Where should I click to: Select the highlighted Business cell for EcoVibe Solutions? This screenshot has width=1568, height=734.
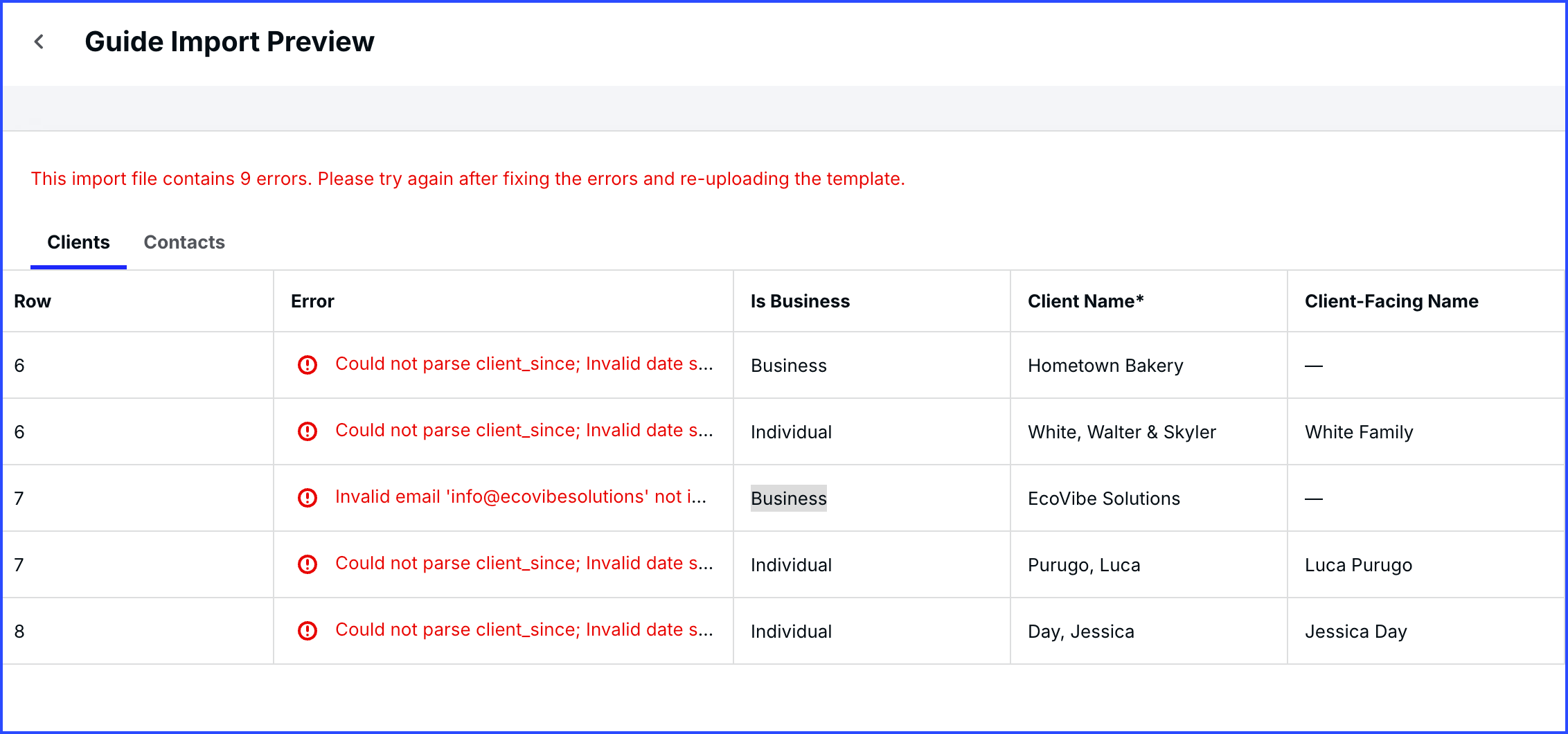[x=789, y=499]
